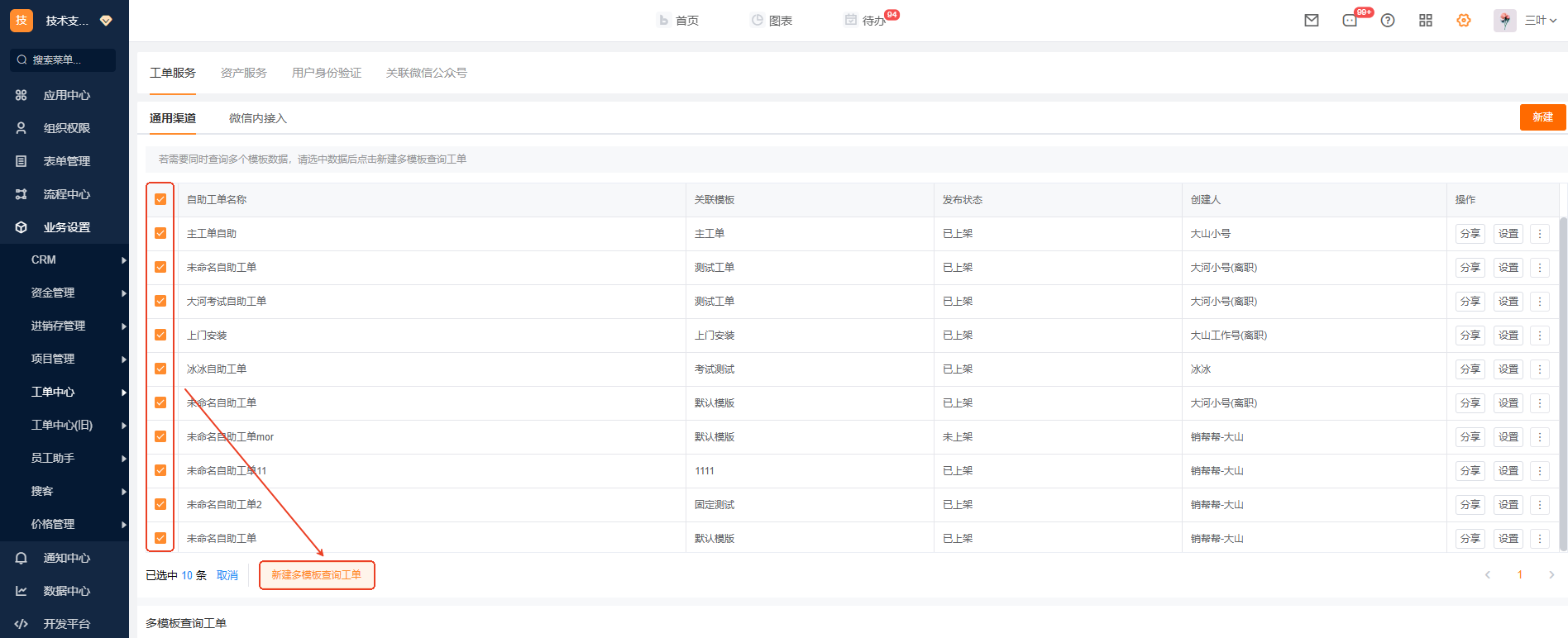Open the mail envelope icon in header

point(1312,21)
